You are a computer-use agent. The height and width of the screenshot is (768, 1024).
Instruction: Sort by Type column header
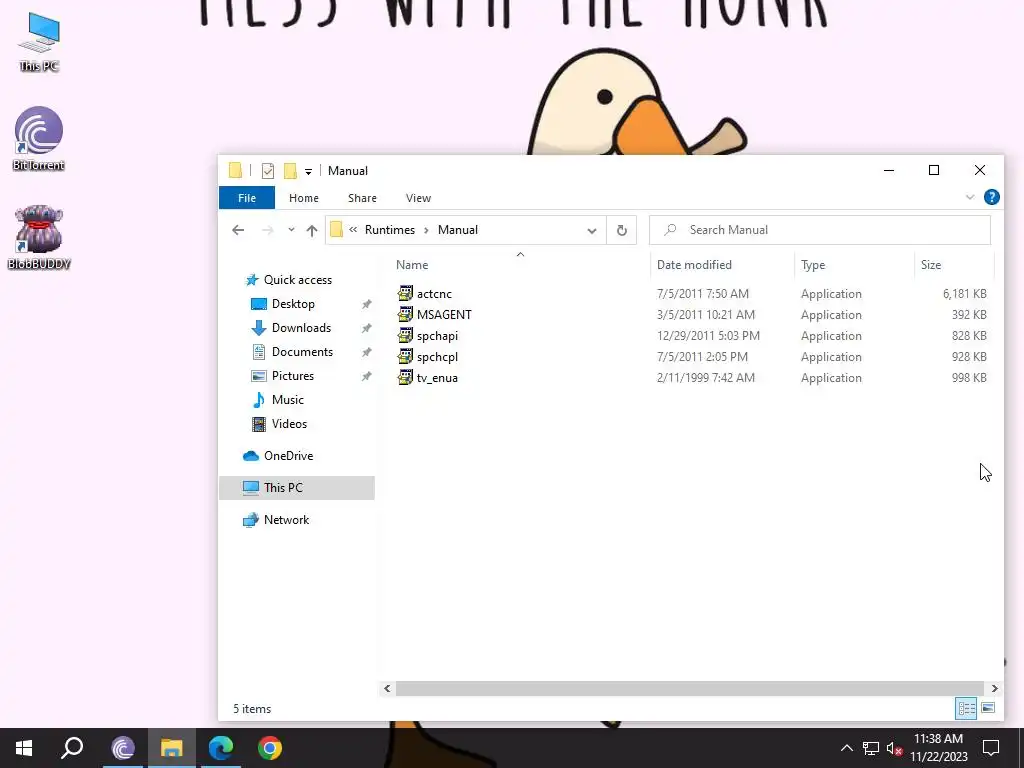[813, 264]
